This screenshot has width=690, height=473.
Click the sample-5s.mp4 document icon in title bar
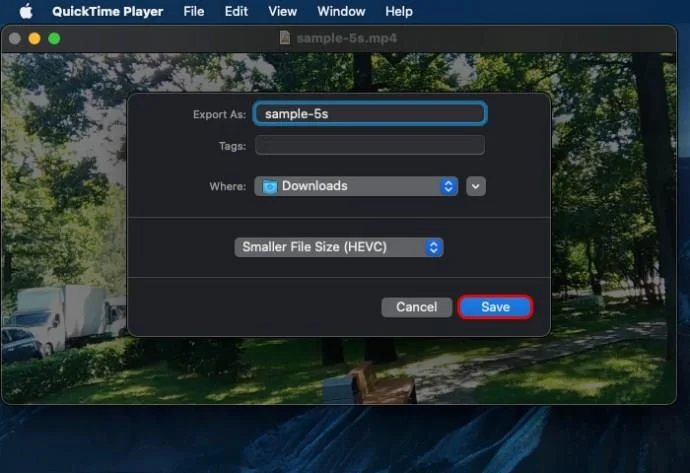285,38
